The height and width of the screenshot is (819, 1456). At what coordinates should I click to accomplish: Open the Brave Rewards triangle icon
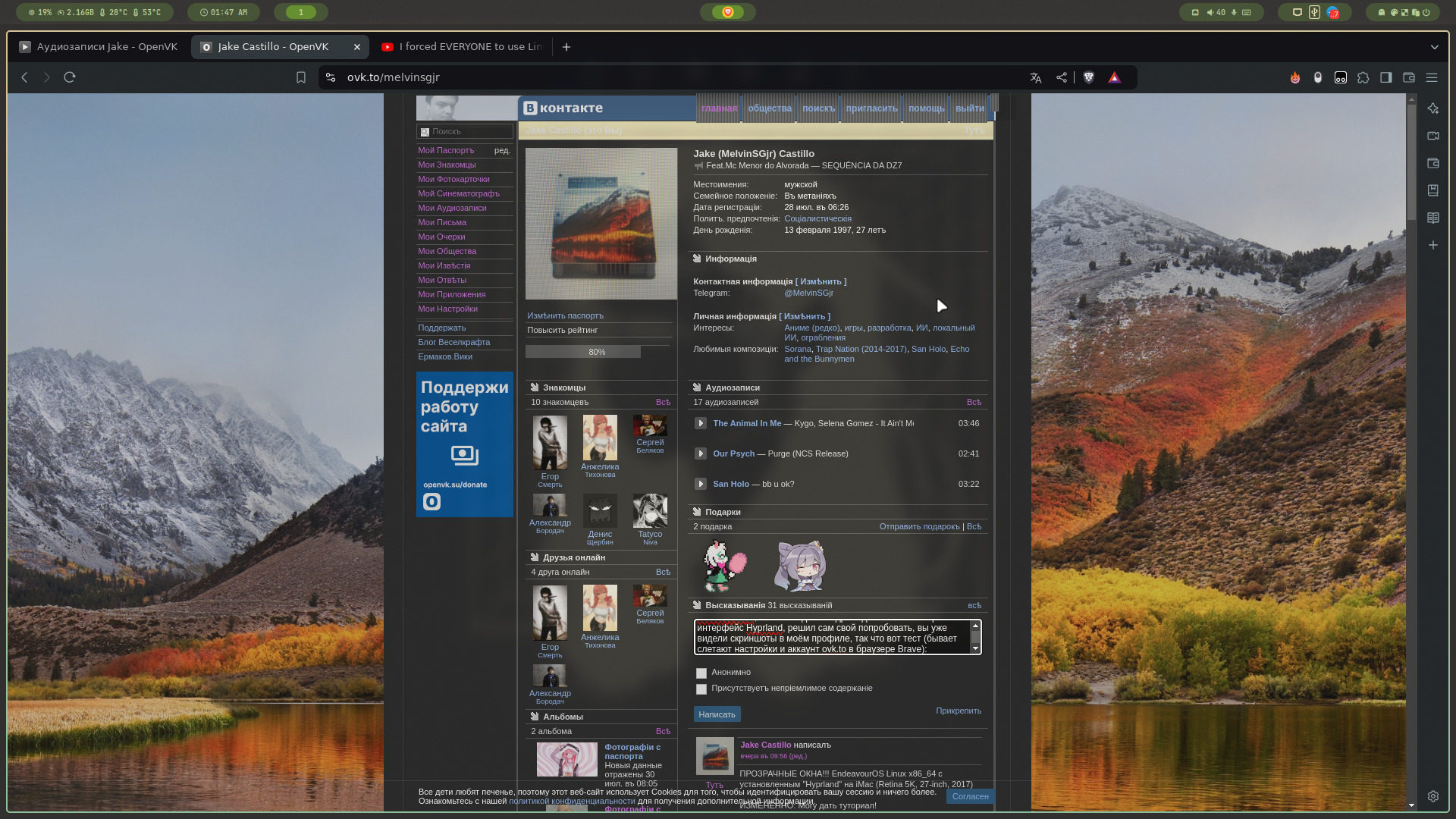[x=1114, y=77]
